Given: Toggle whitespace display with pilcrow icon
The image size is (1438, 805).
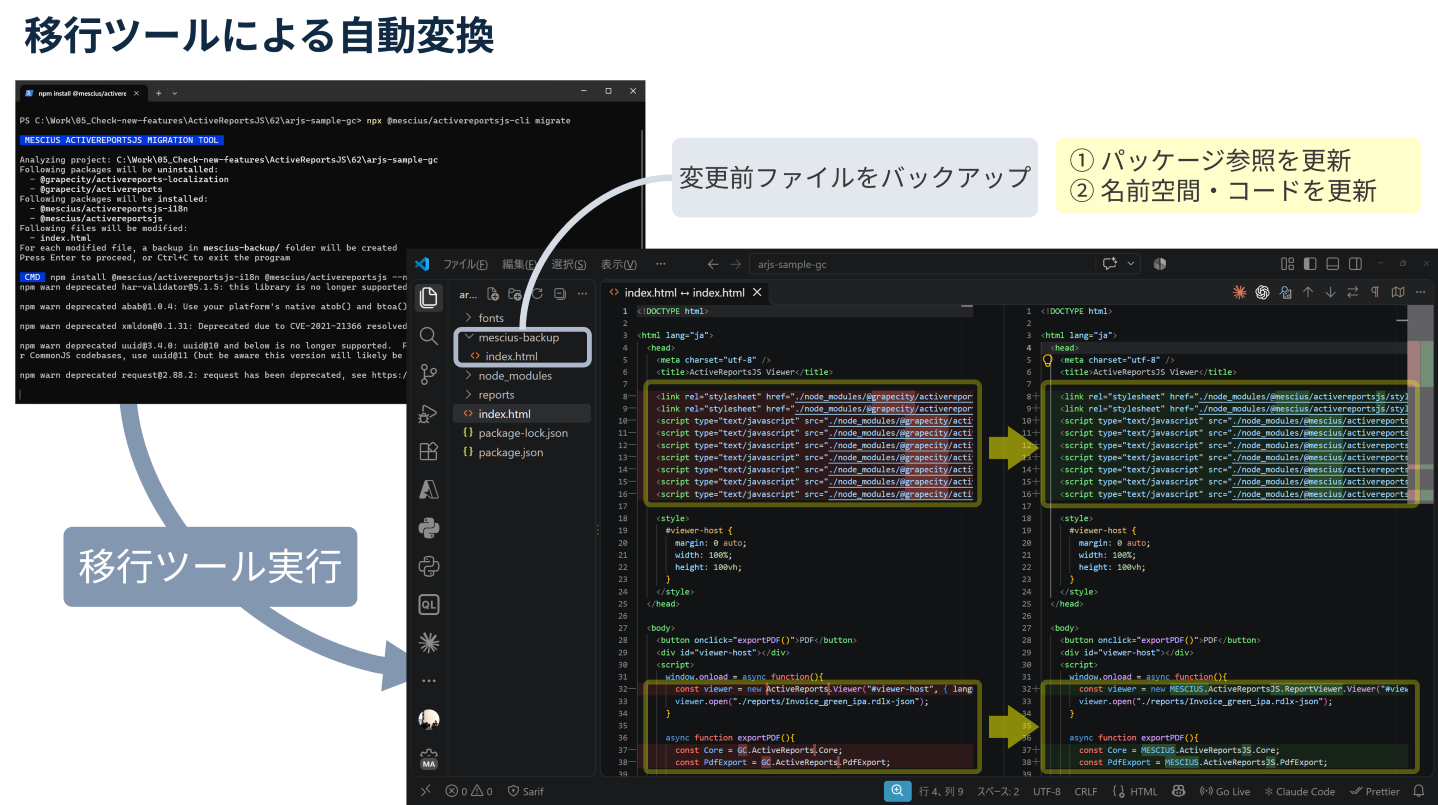Looking at the screenshot, I should (1375, 292).
